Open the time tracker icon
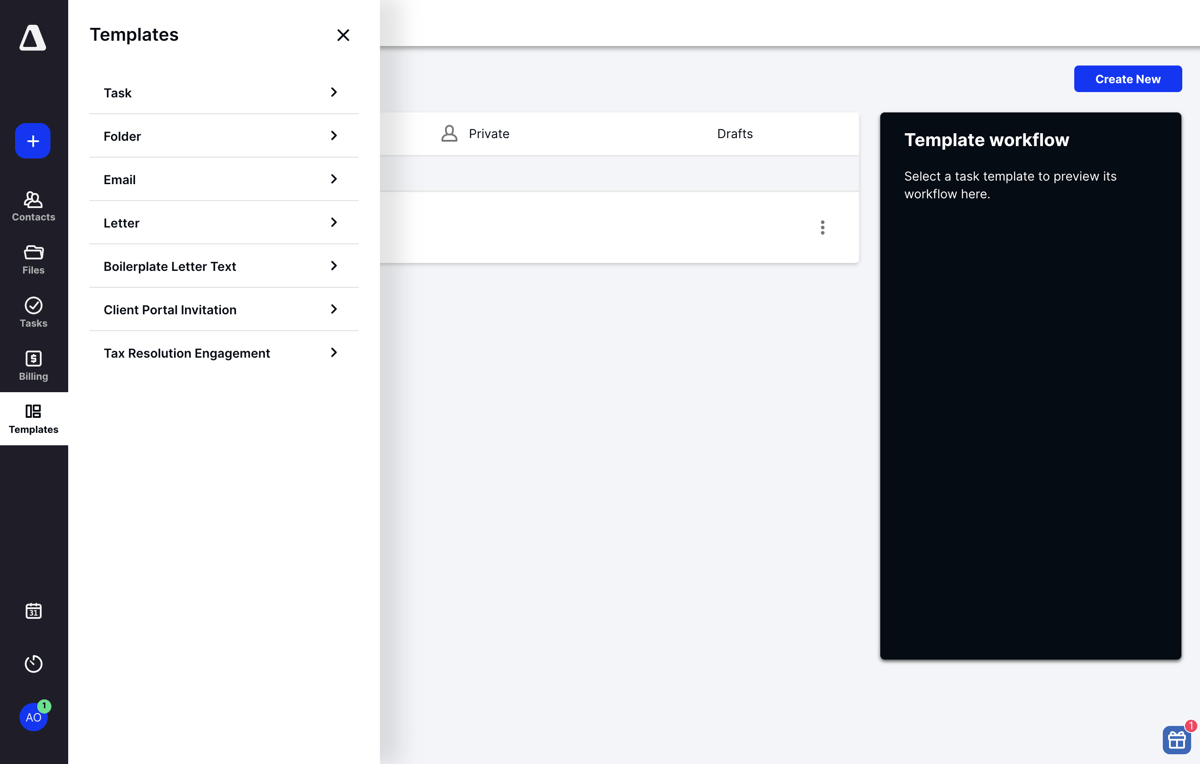The width and height of the screenshot is (1200, 764). (x=33, y=663)
